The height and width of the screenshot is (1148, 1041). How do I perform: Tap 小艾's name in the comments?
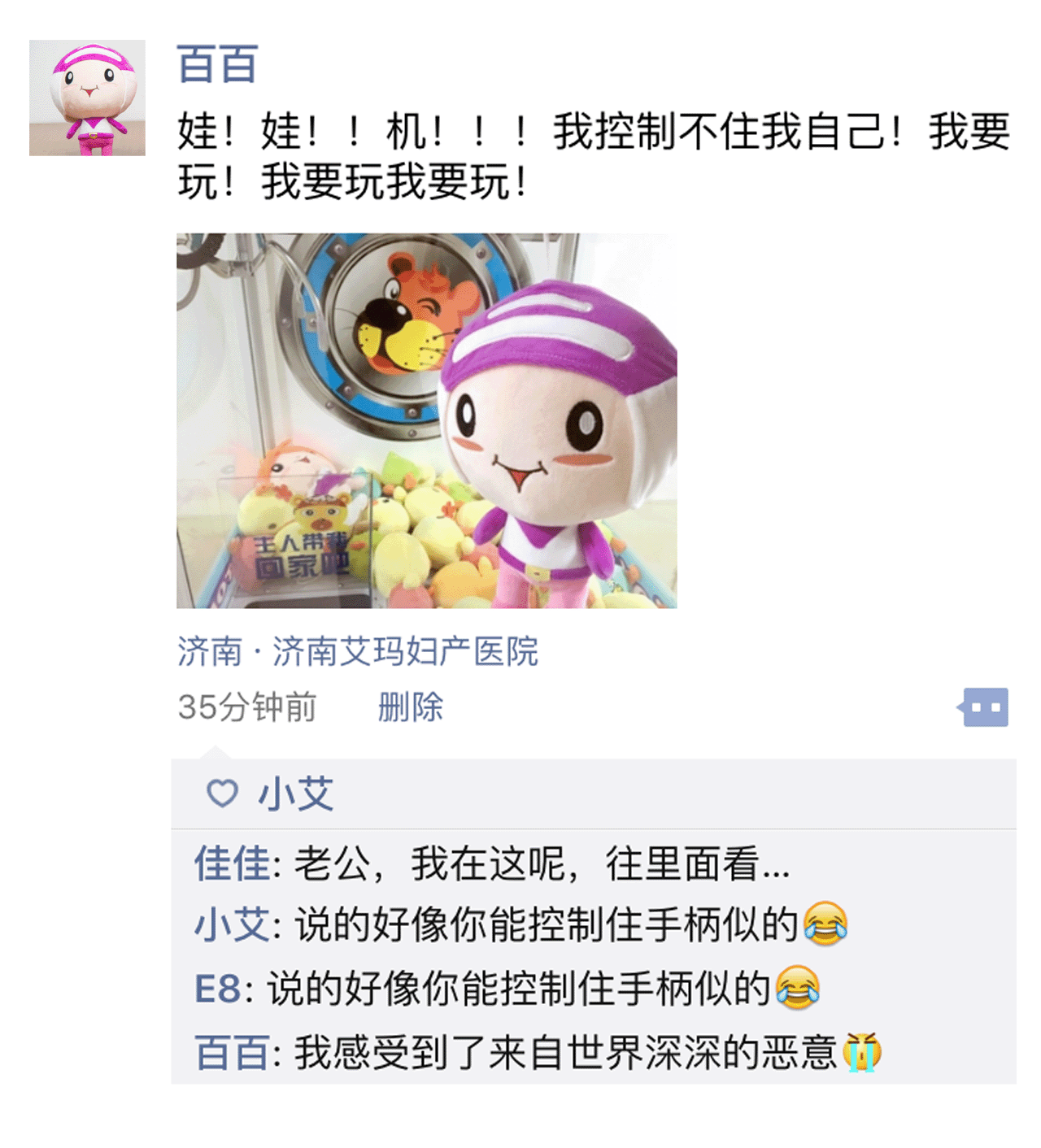[x=232, y=925]
